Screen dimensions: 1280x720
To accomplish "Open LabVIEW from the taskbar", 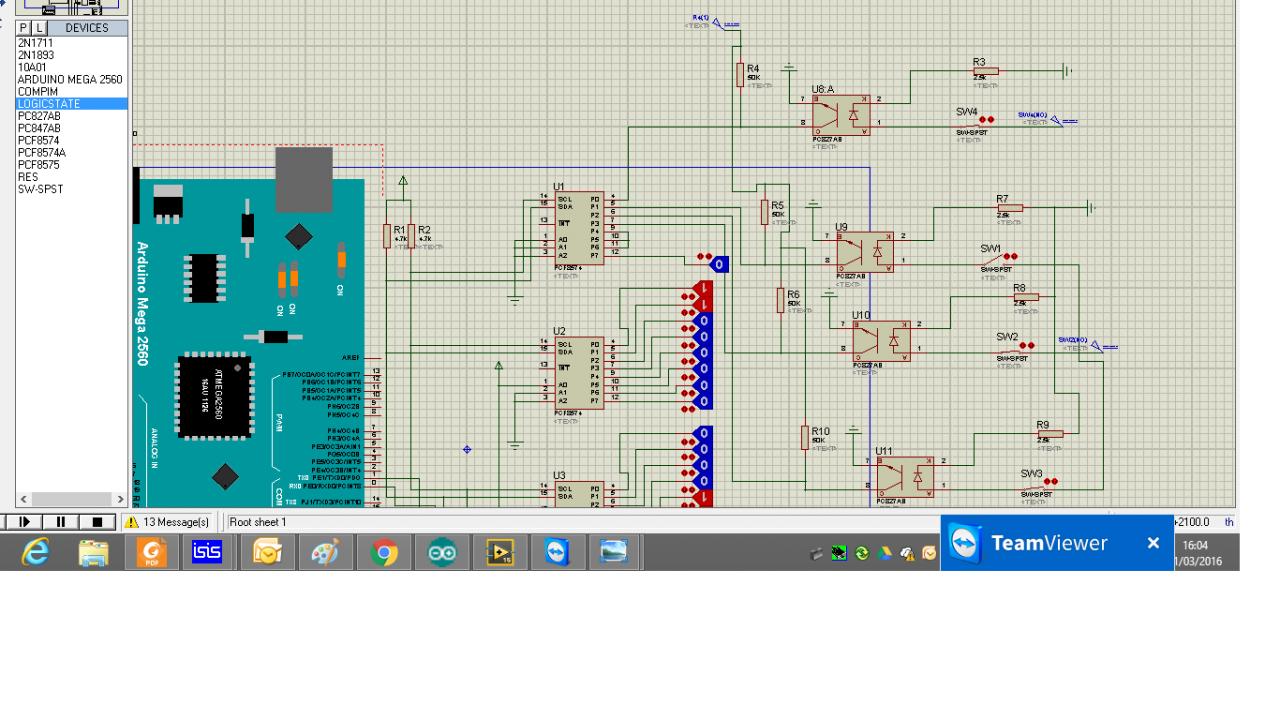I will 500,552.
